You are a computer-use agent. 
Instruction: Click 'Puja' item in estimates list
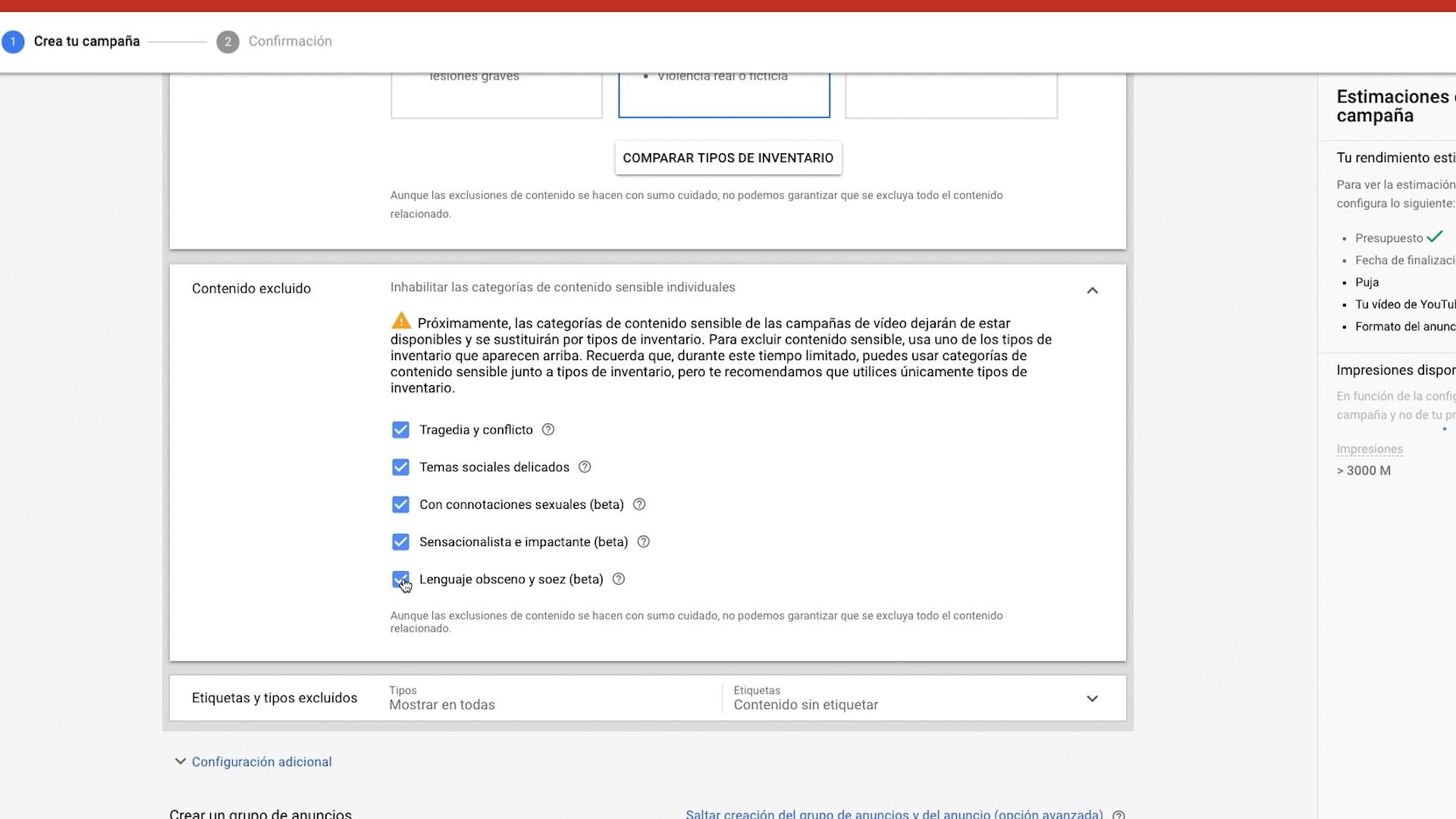pos(1367,282)
